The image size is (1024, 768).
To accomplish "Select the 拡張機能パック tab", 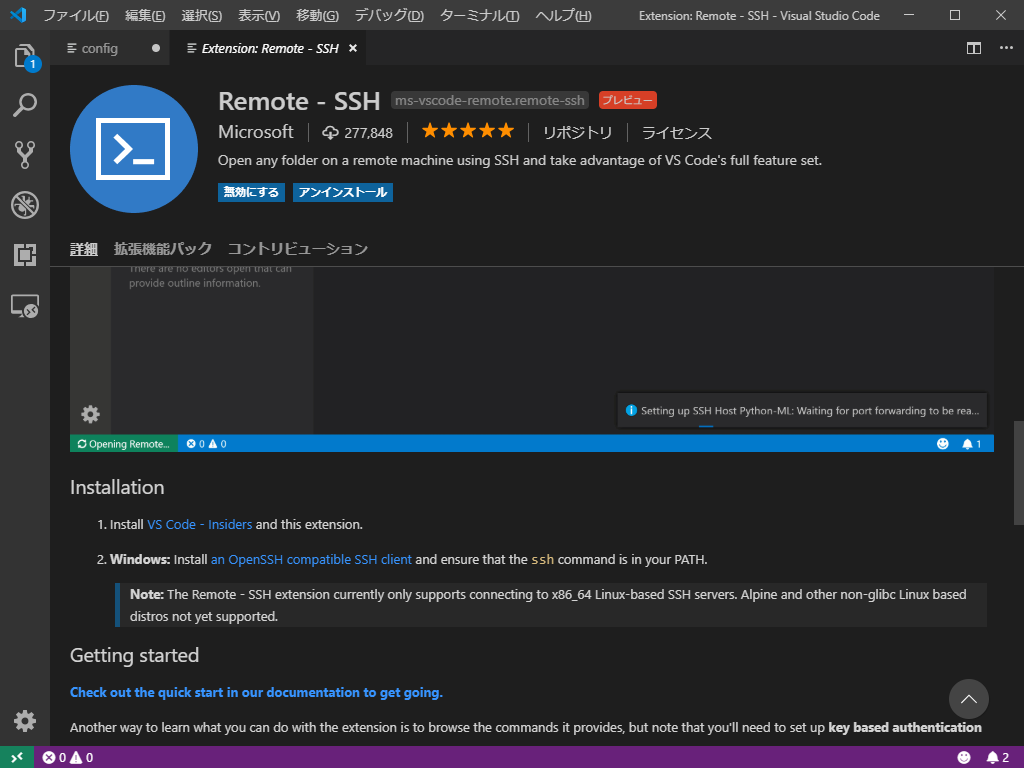I will pos(163,249).
